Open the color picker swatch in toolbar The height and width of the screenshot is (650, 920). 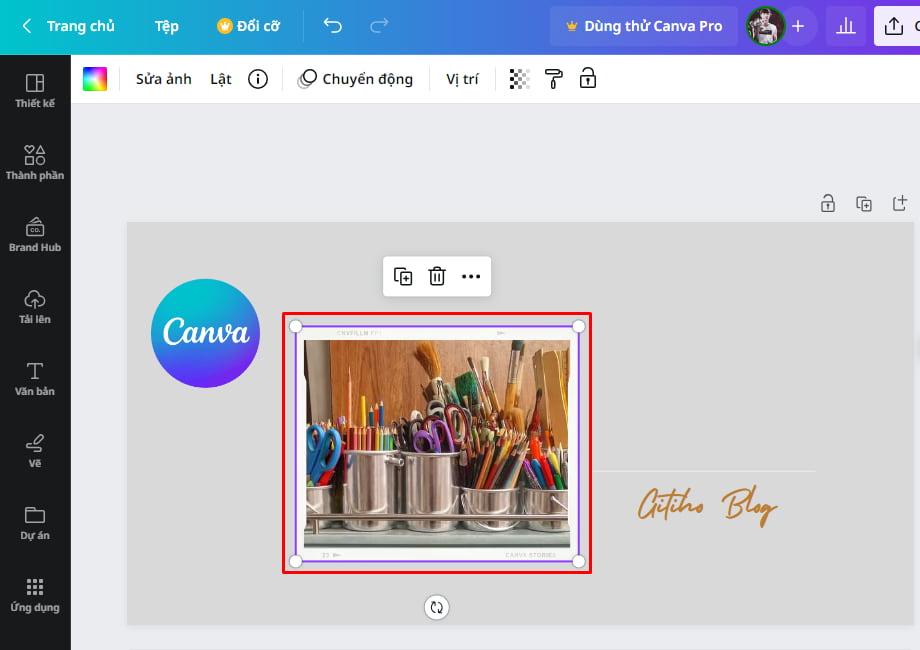(x=97, y=77)
